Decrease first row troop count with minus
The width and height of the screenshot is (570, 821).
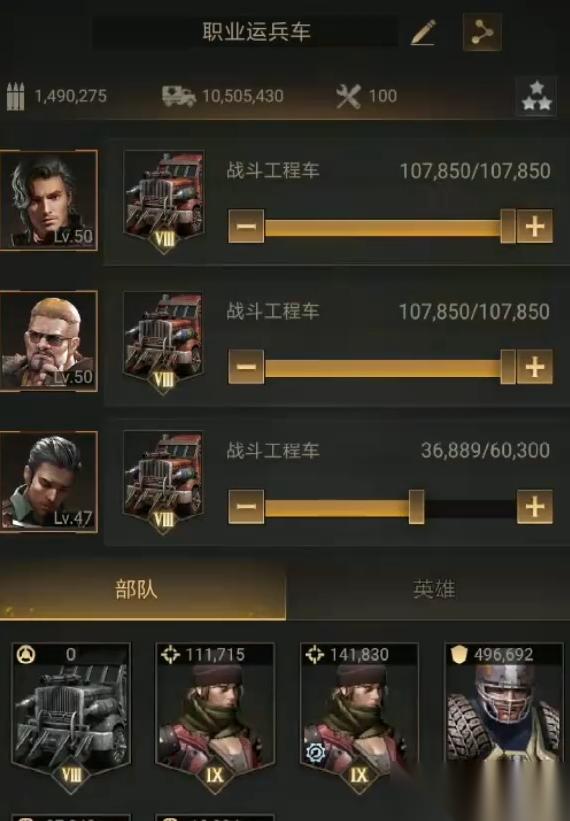click(x=246, y=226)
